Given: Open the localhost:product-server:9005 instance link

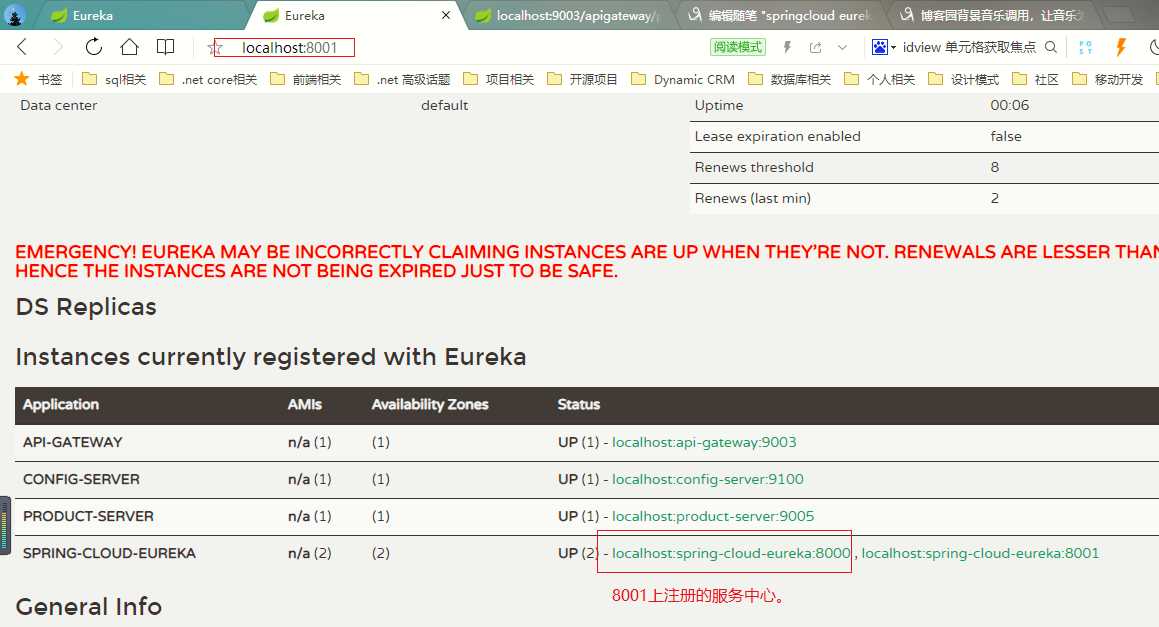Looking at the screenshot, I should point(713,516).
